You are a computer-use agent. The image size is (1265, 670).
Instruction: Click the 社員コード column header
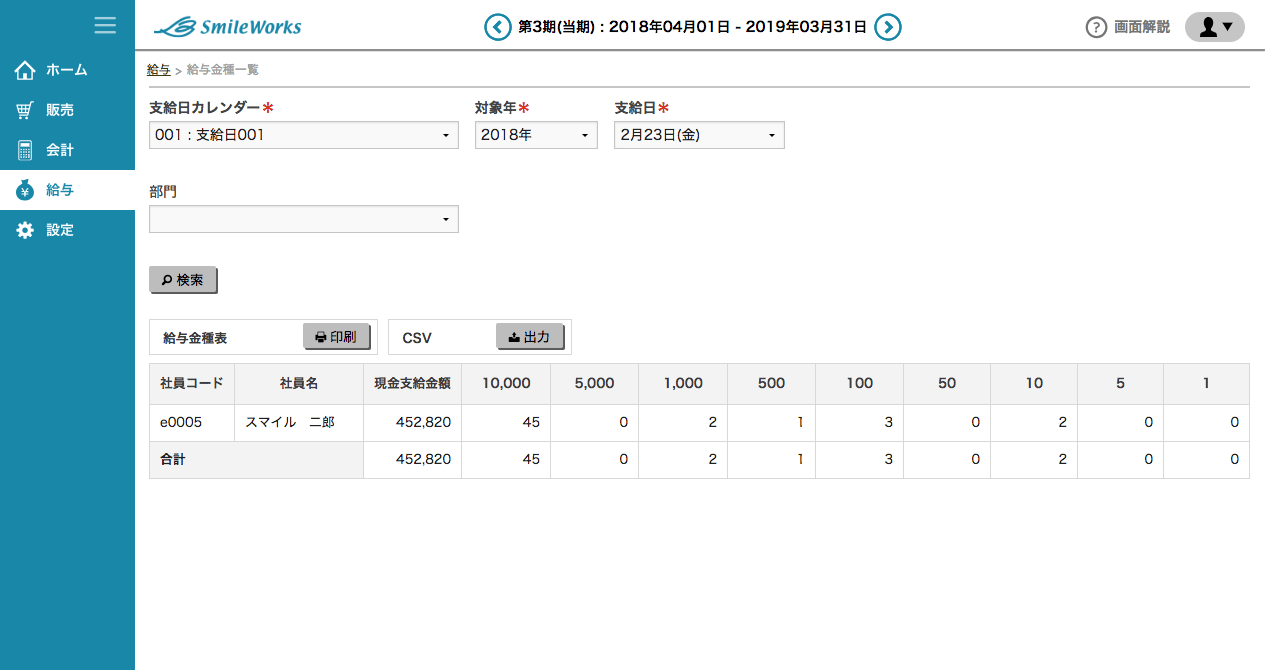[192, 384]
